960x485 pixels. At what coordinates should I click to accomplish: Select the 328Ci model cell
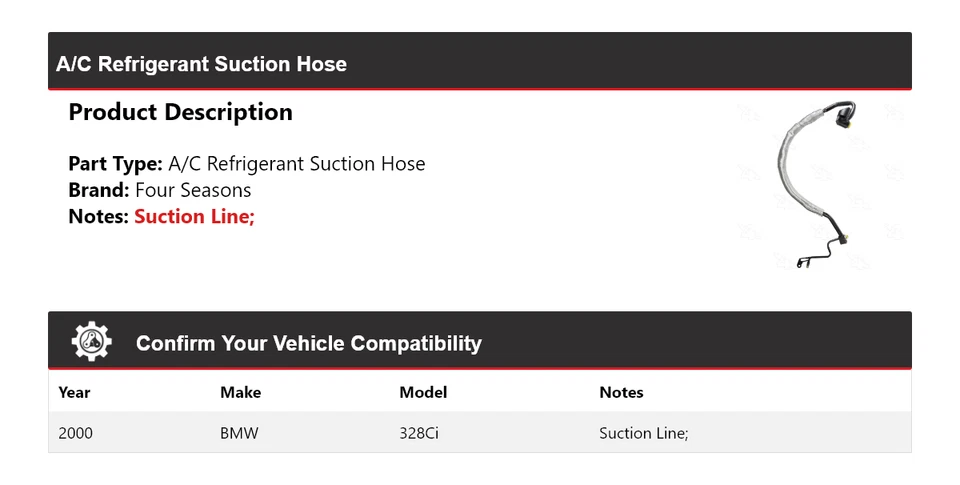[419, 433]
